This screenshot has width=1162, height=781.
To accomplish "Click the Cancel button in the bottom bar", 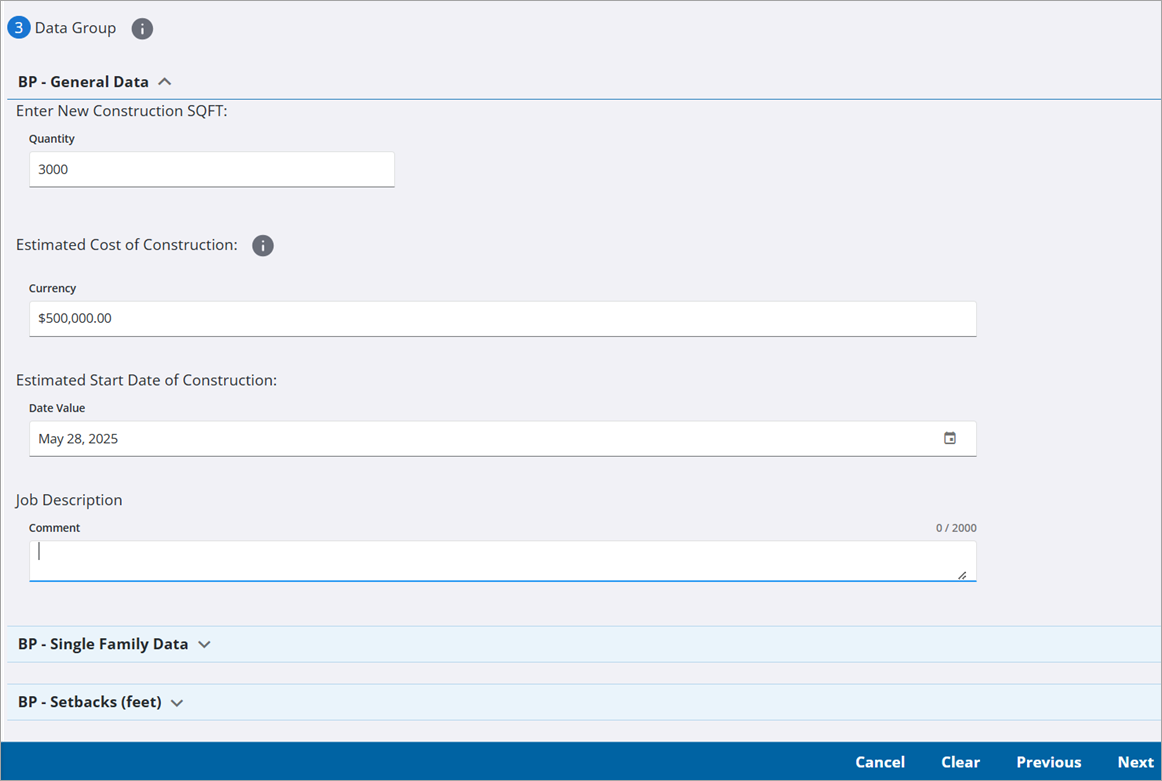I will click(880, 762).
